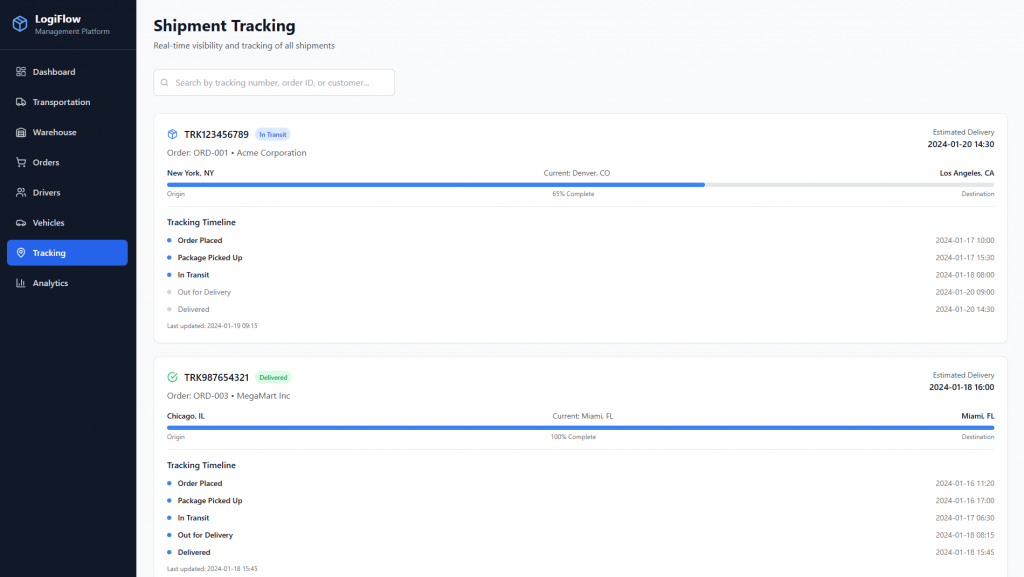Click the Warehouse building icon
The height and width of the screenshot is (577, 1024).
(21, 132)
